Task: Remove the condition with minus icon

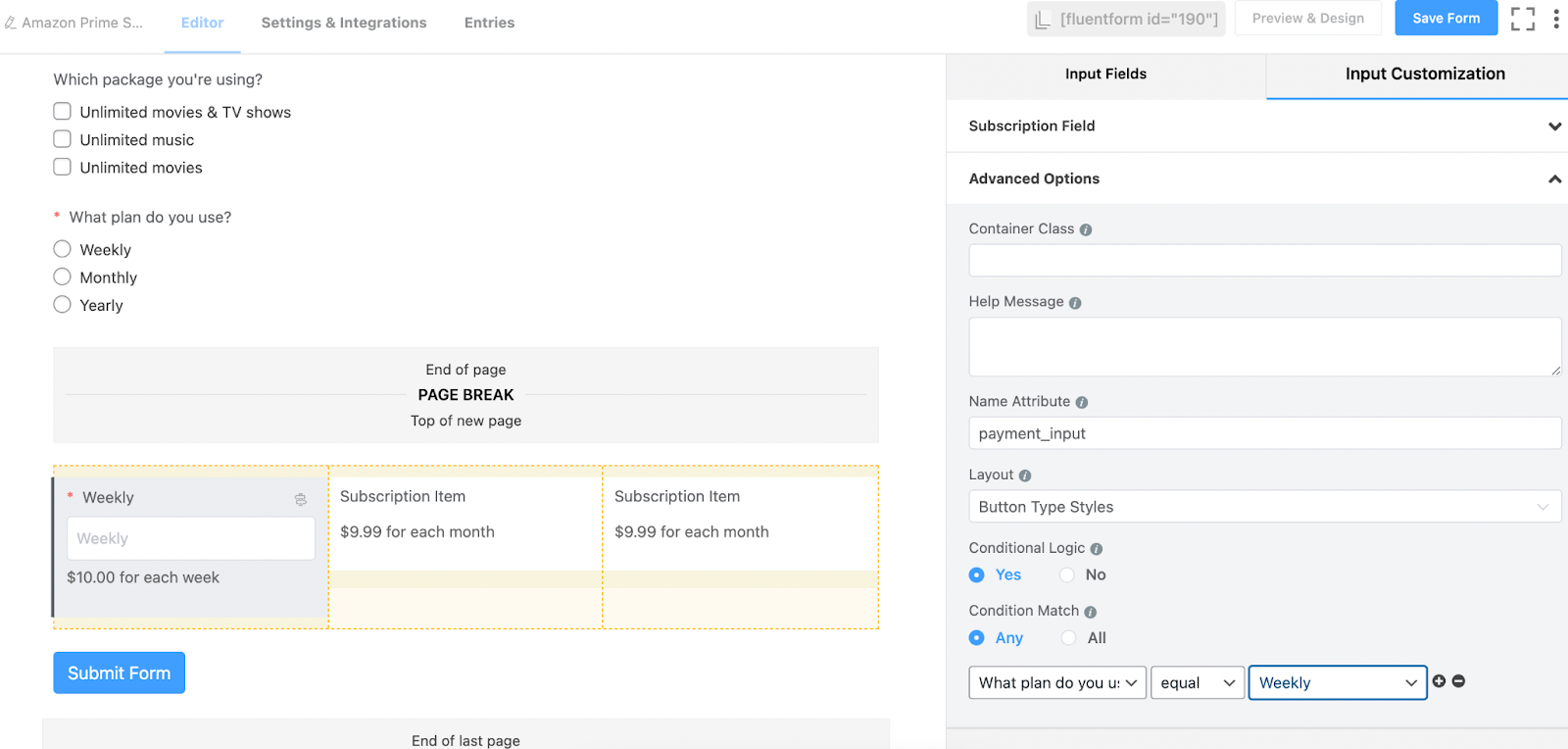Action: pyautogui.click(x=1458, y=681)
